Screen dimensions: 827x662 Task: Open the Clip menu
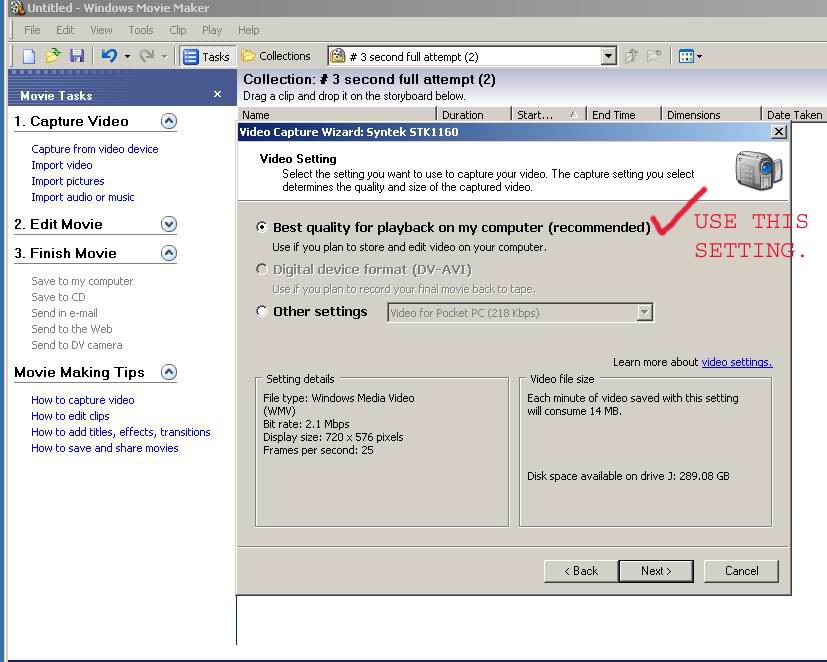[x=178, y=30]
